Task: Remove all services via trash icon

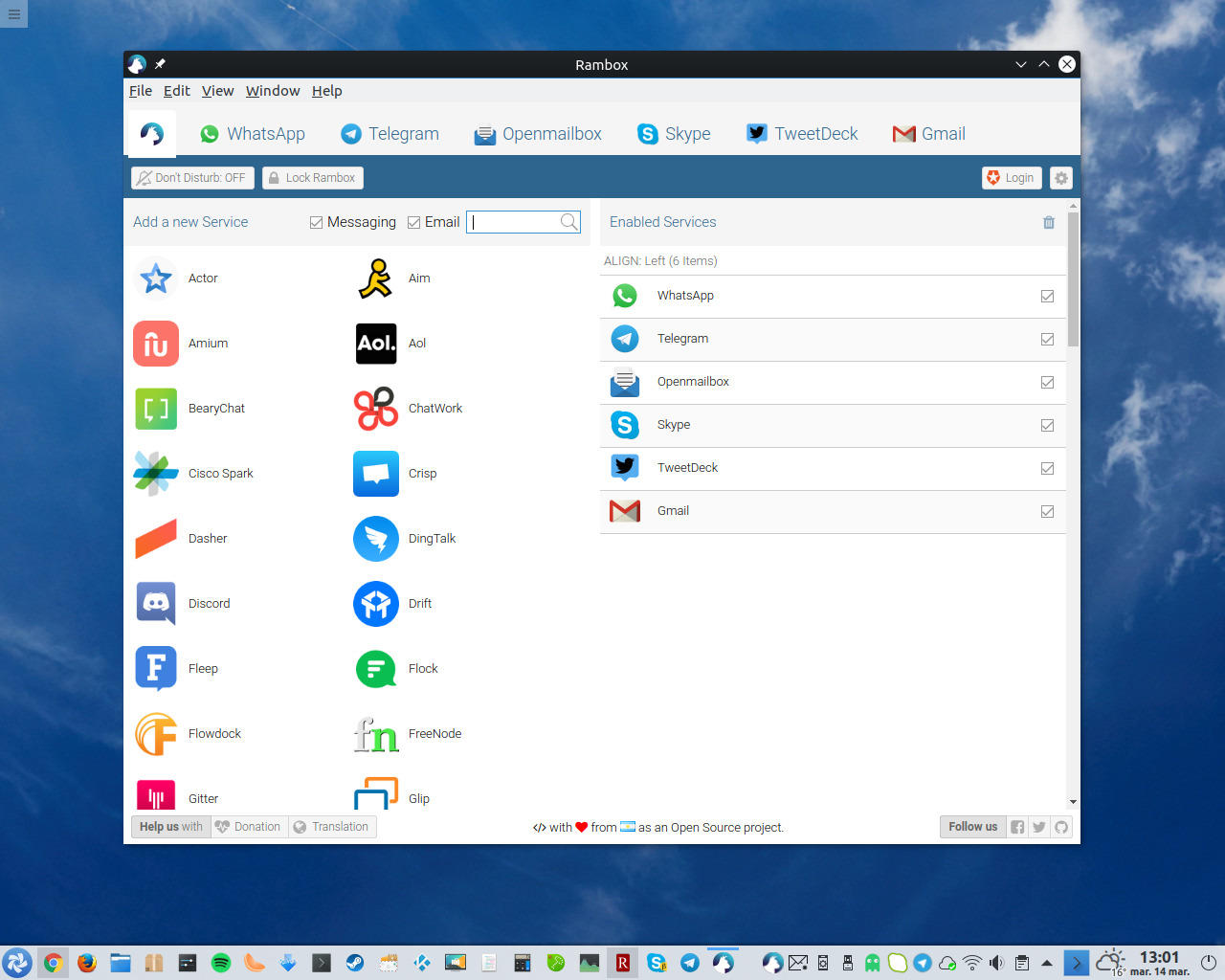Action: (x=1049, y=222)
